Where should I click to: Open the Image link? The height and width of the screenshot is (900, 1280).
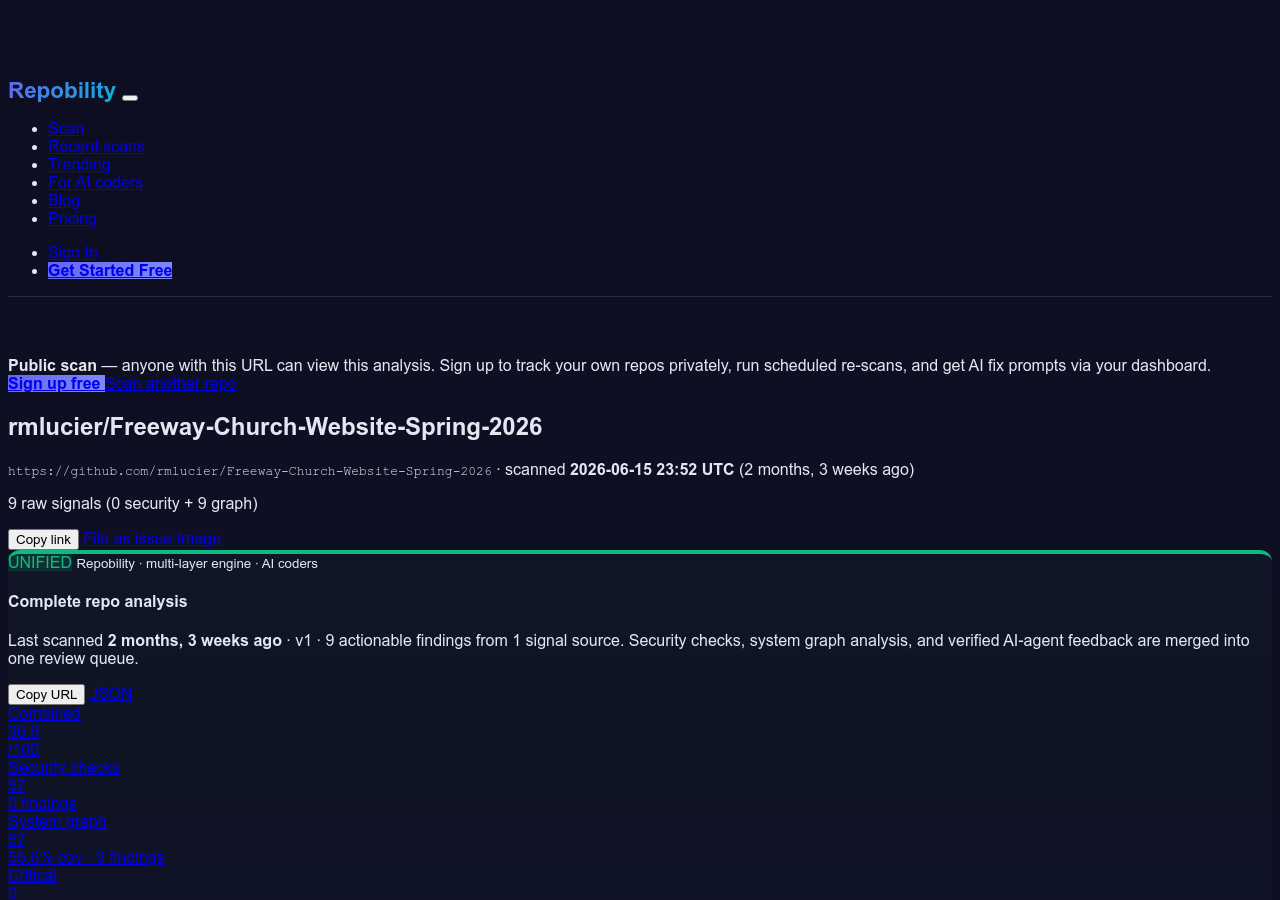(199, 538)
